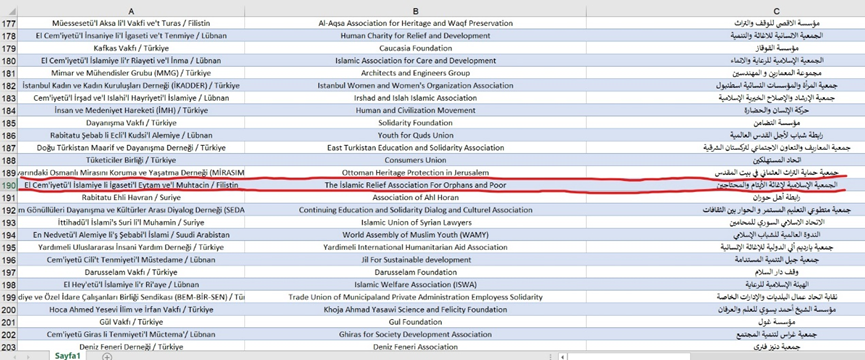Select 'Youth for Quds Union' cell

[415, 135]
